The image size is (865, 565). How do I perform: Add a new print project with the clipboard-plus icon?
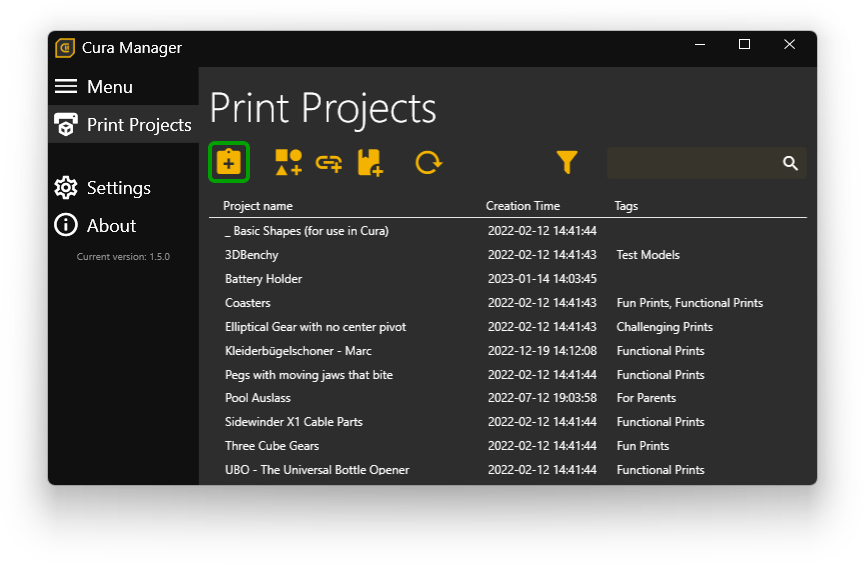point(229,162)
